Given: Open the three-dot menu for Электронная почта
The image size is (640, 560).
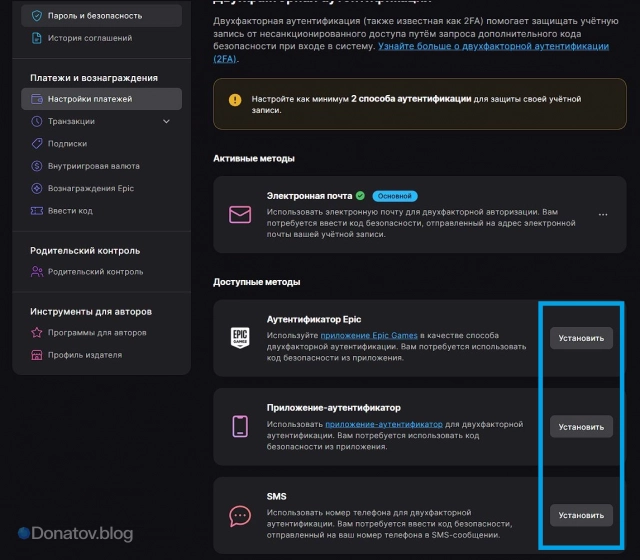Looking at the screenshot, I should (602, 215).
